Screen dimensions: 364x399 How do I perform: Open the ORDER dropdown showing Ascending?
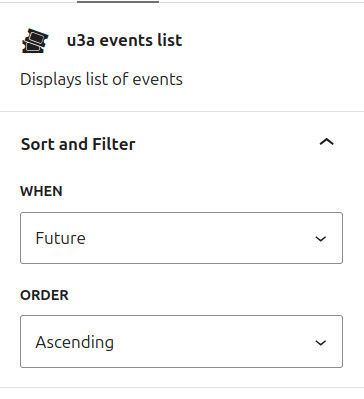click(181, 341)
